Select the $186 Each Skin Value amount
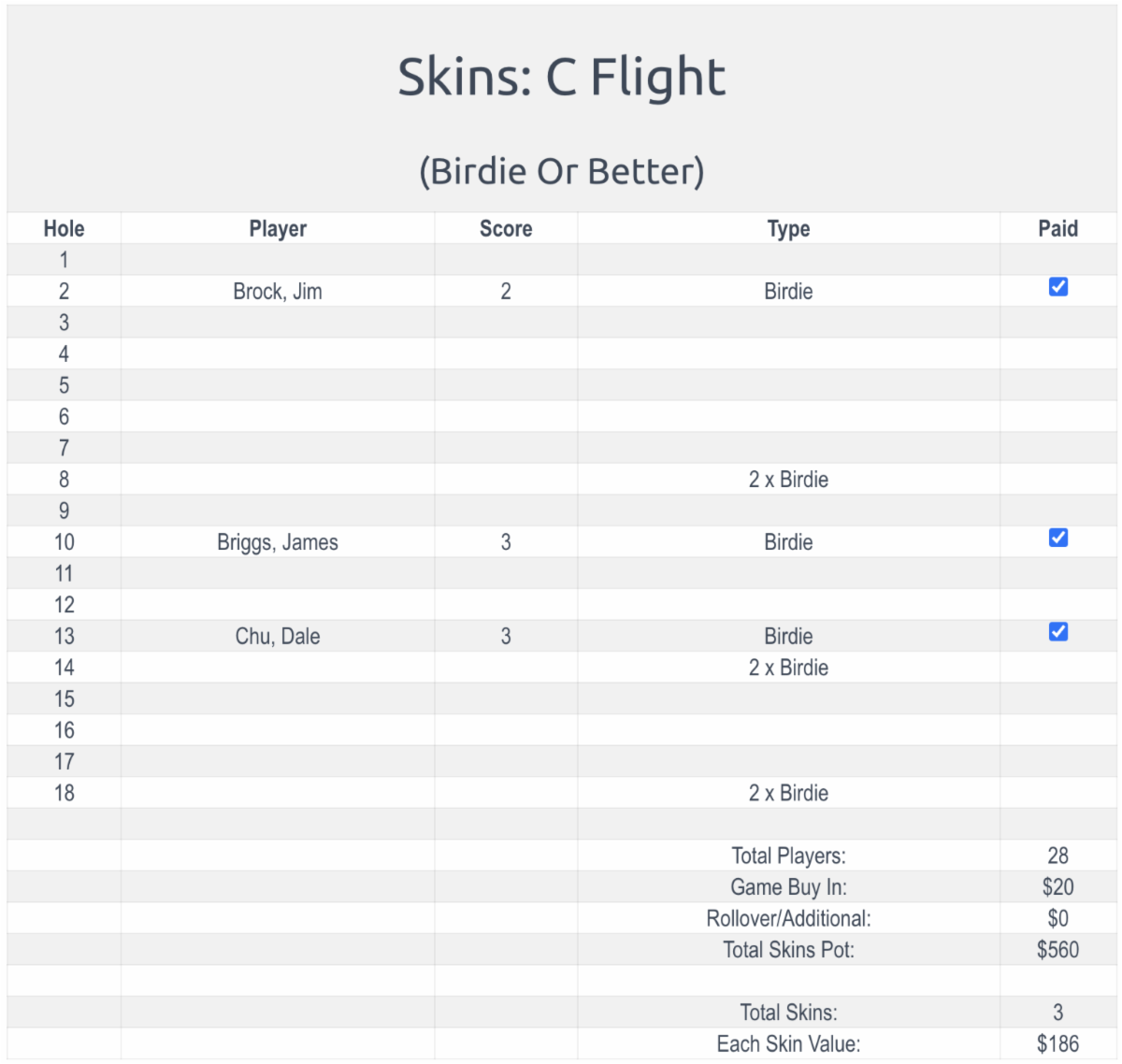 [x=1057, y=1043]
